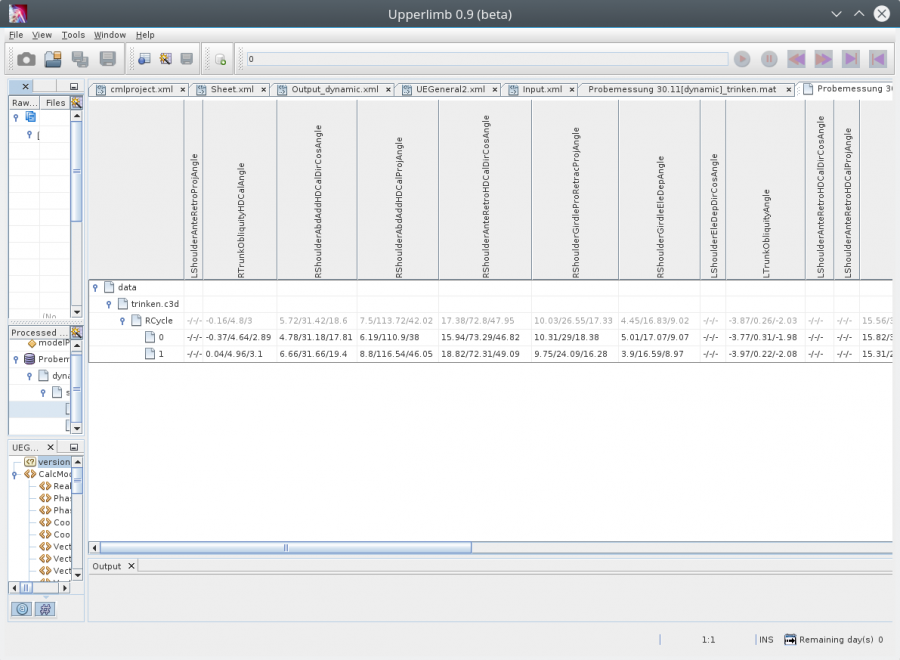Image resolution: width=900 pixels, height=660 pixels.
Task: Click the camera snapshot icon in toolbar
Action: pyautogui.click(x=26, y=59)
